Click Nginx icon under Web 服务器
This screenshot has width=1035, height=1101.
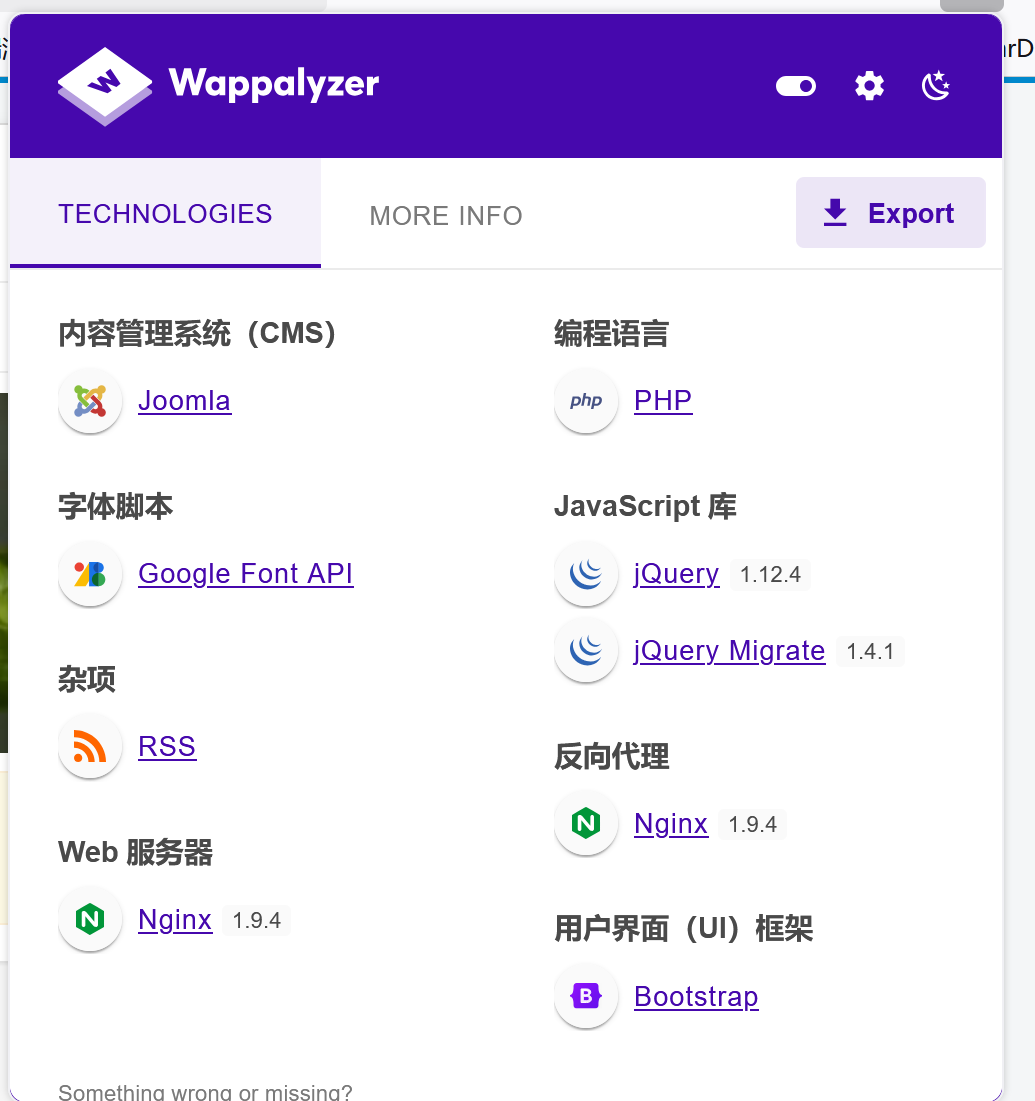[x=90, y=920]
